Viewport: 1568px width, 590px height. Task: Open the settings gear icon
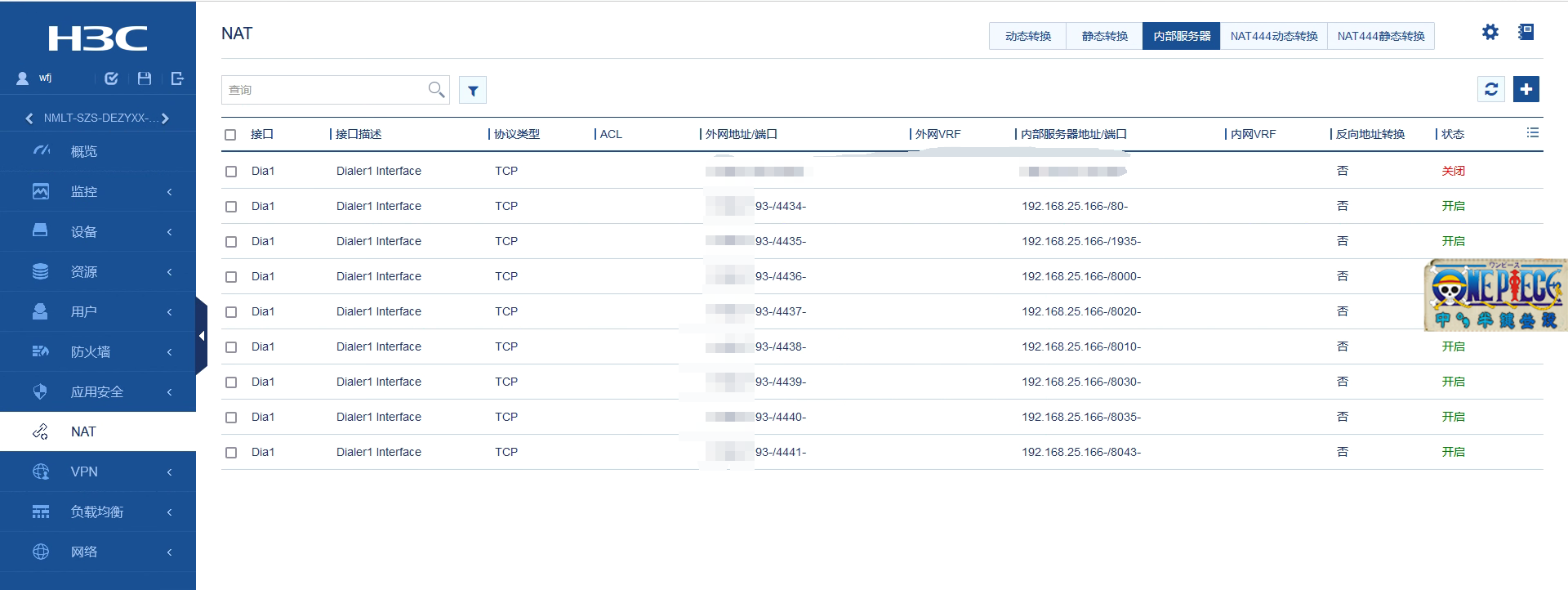click(x=1490, y=33)
